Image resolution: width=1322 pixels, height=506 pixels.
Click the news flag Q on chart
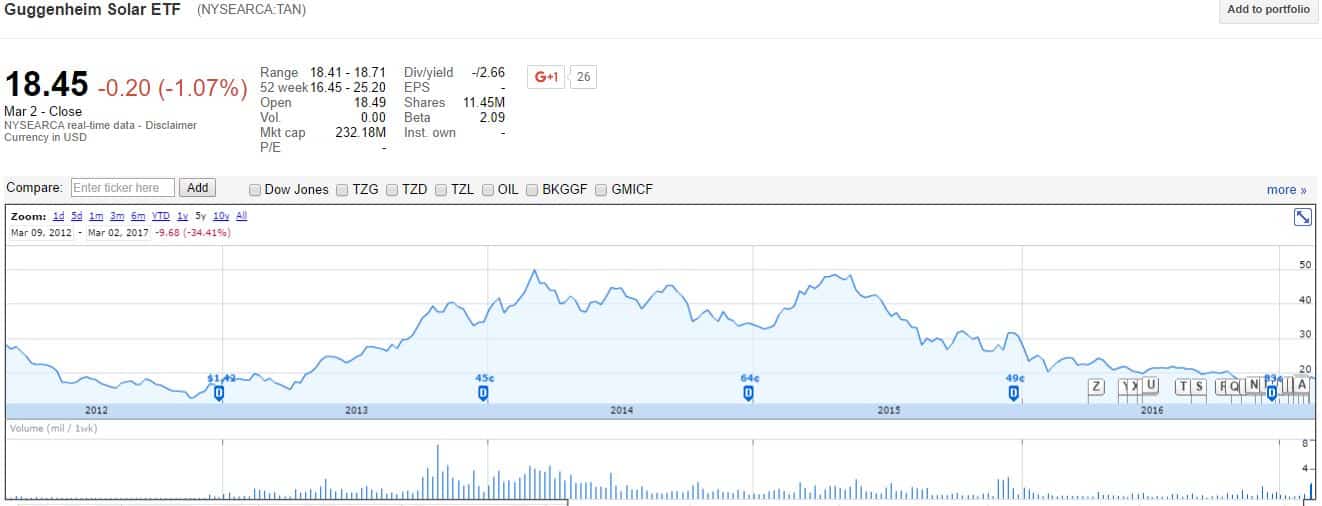1234,387
